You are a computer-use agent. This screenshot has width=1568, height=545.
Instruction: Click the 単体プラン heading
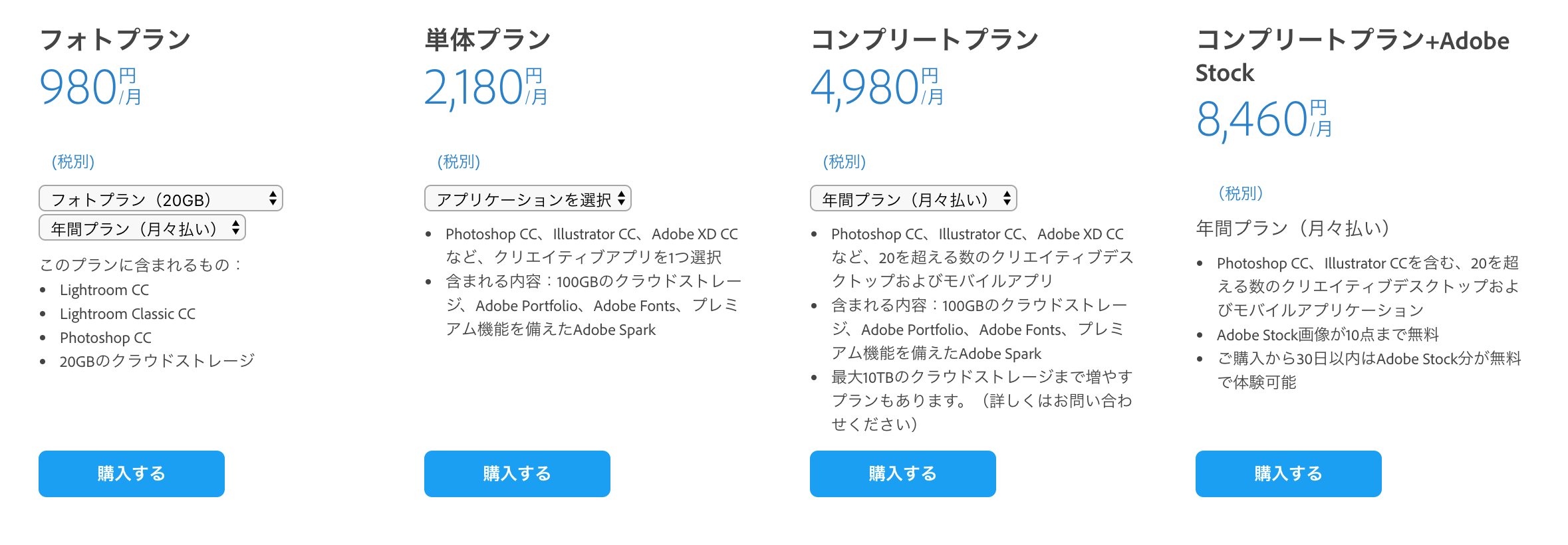[x=488, y=40]
